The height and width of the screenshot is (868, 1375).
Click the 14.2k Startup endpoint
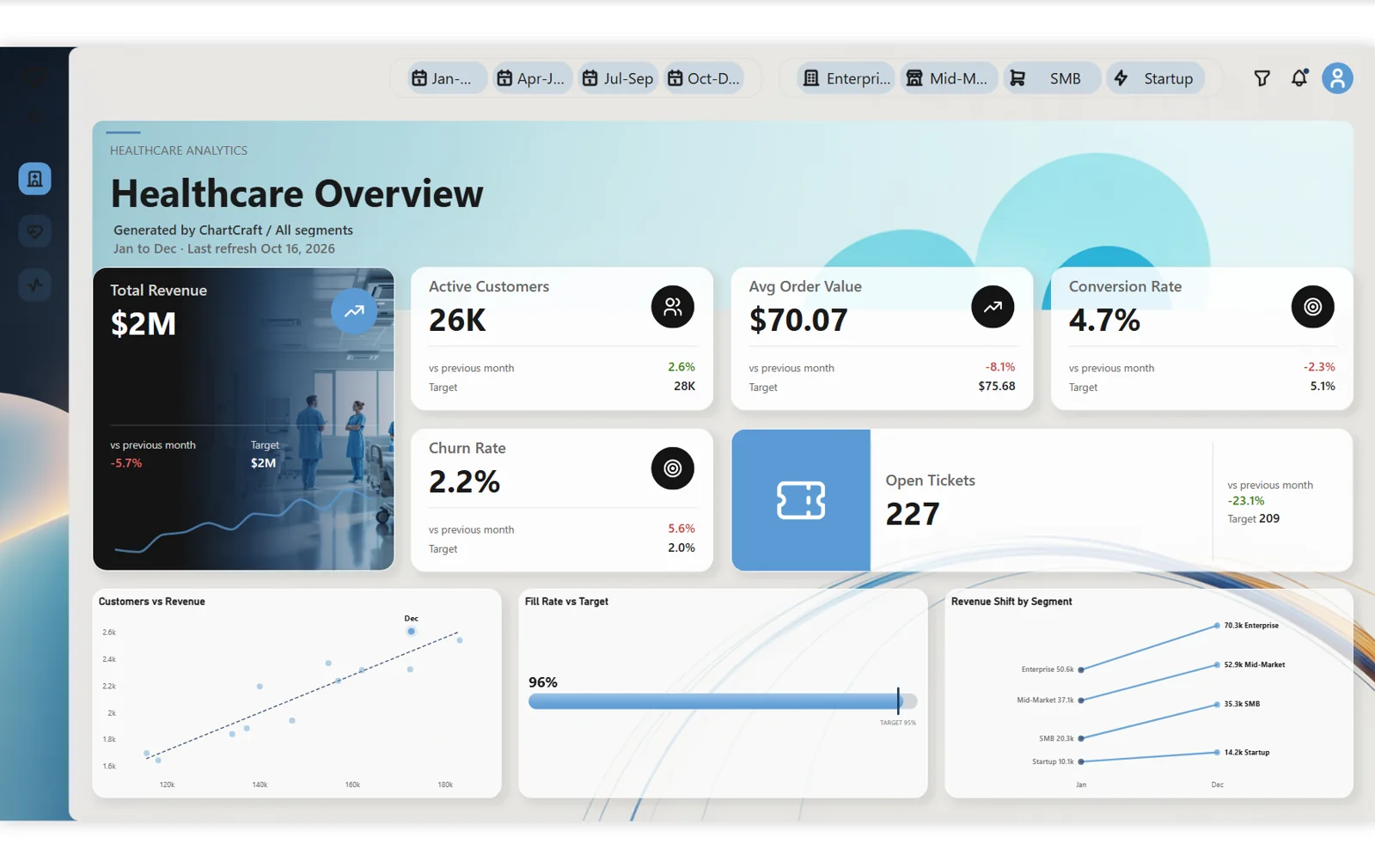(x=1217, y=752)
